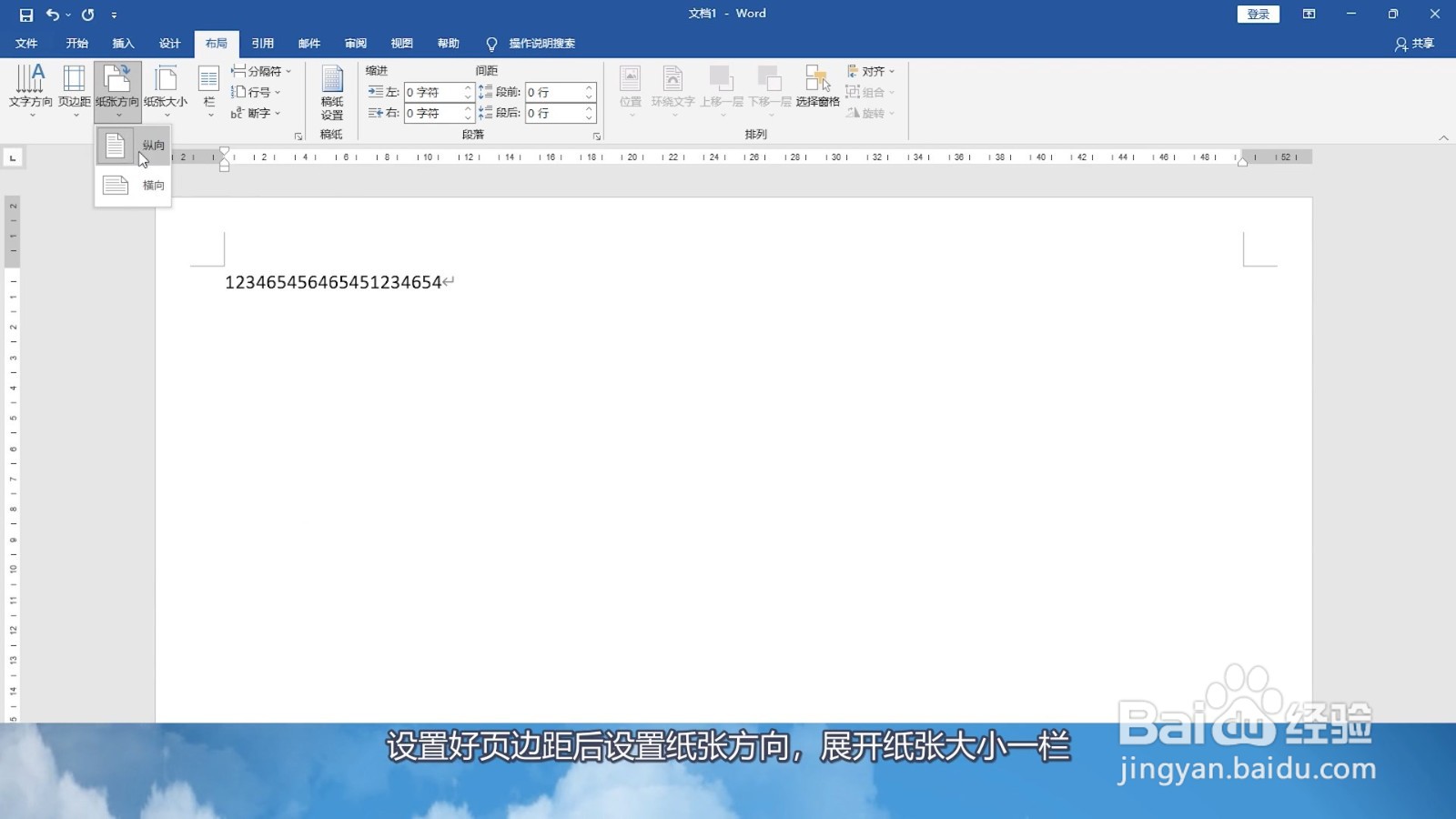This screenshot has height=819, width=1456.
Task: Click document text 12346545646545
Action: tap(333, 283)
